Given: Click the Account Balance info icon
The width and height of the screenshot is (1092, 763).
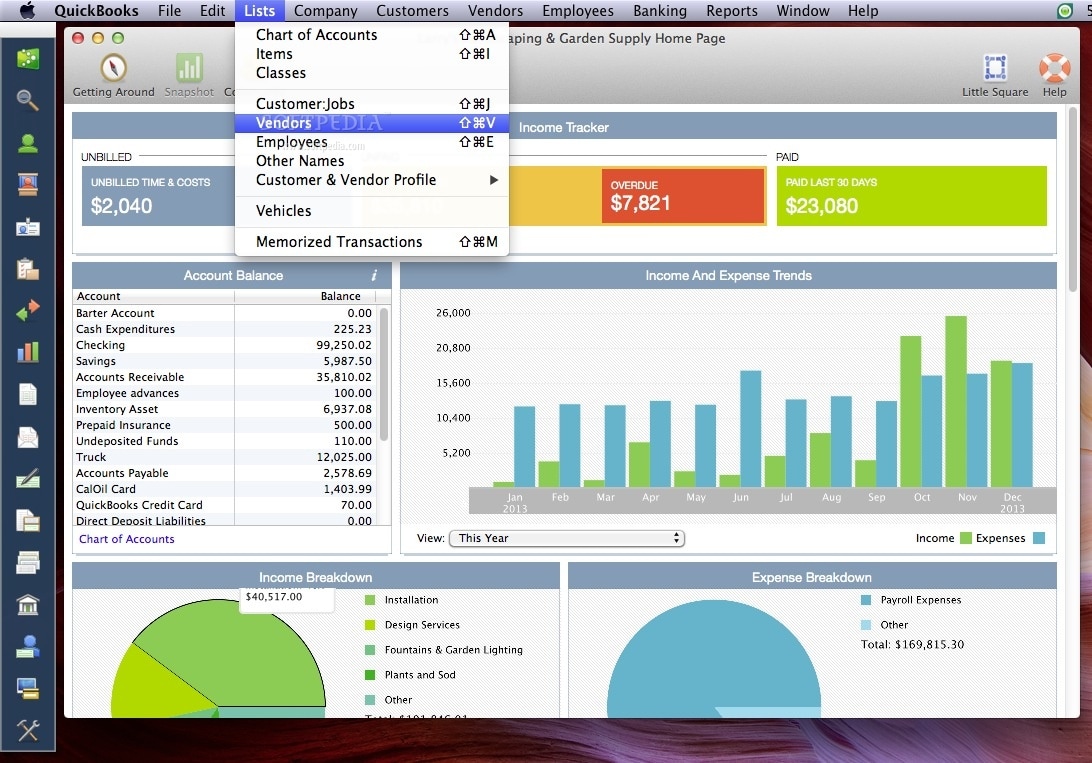Looking at the screenshot, I should point(374,276).
